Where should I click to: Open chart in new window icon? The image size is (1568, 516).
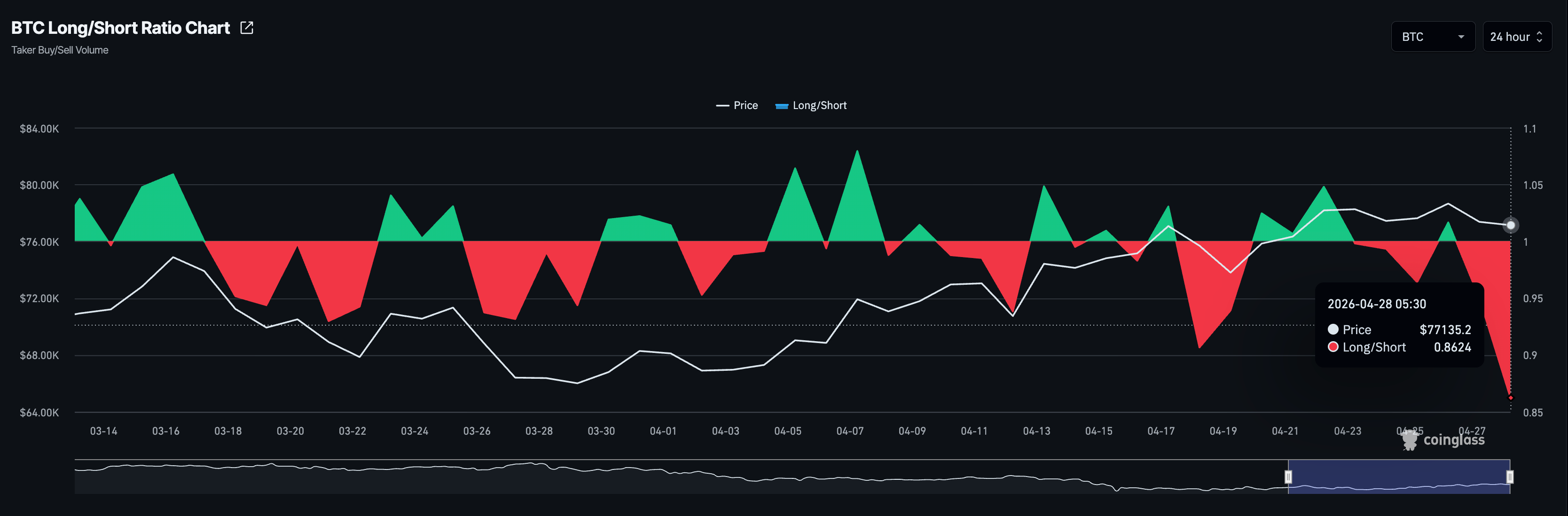point(246,28)
